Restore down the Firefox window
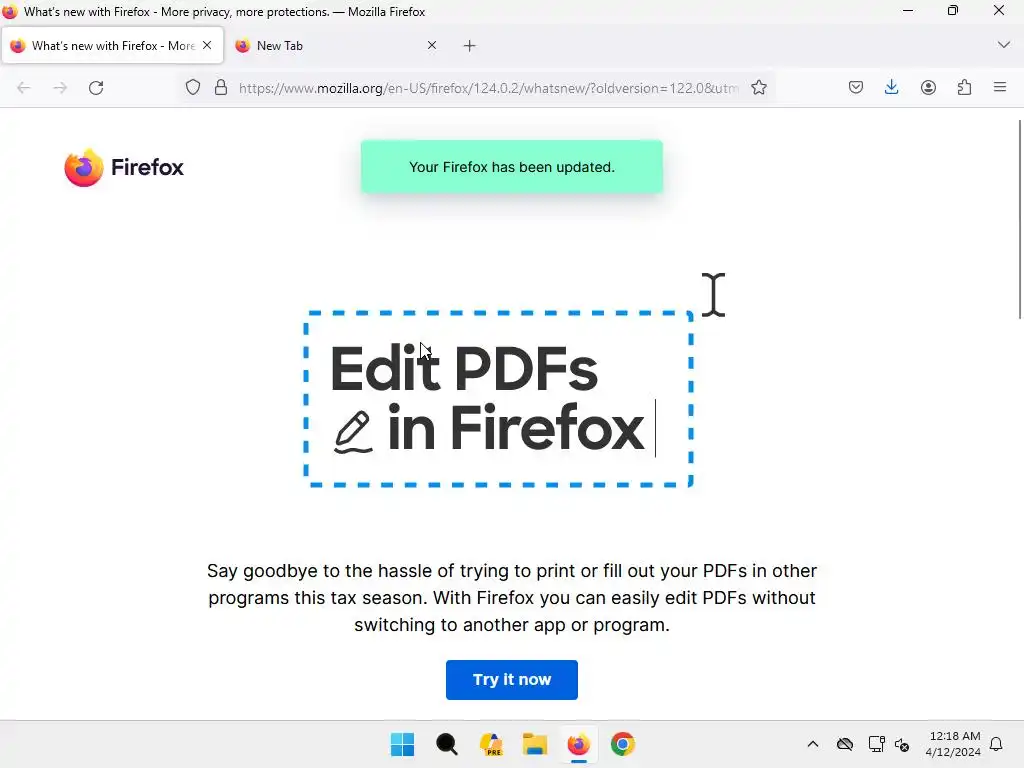Viewport: 1024px width, 768px height. coord(953,11)
